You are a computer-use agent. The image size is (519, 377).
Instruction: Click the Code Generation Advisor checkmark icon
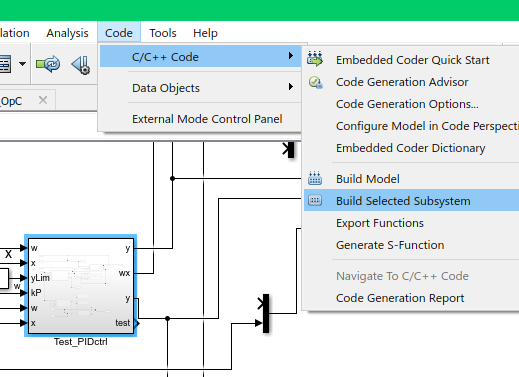[x=315, y=82]
